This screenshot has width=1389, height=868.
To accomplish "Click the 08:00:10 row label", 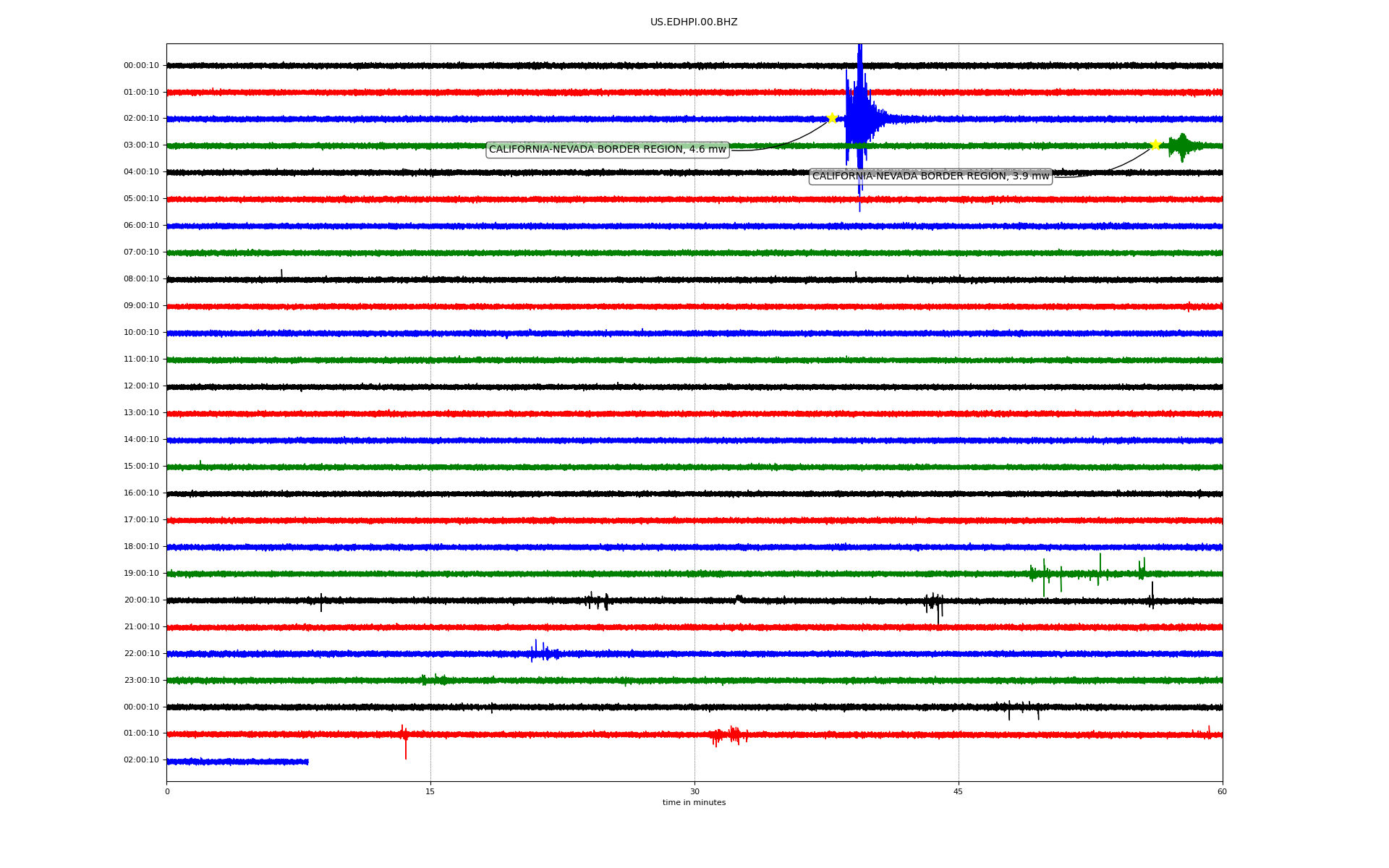I will click(141, 279).
